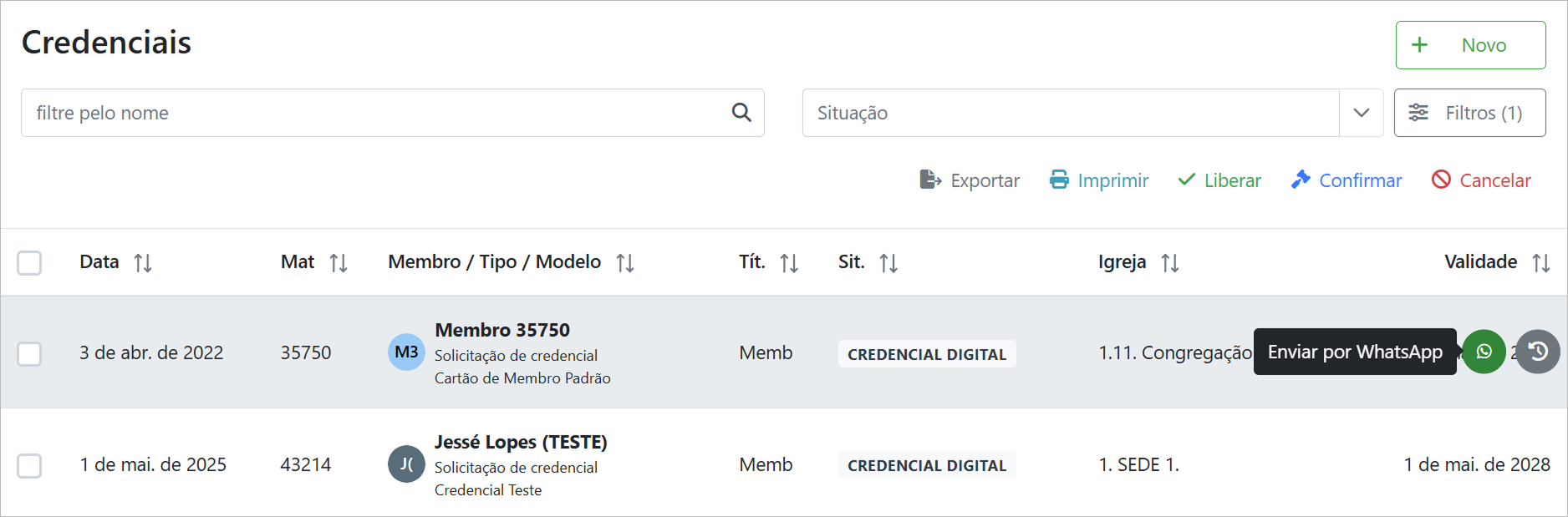This screenshot has width=1568, height=517.
Task: Toggle the select-all checkbox in table header
Action: 29,263
